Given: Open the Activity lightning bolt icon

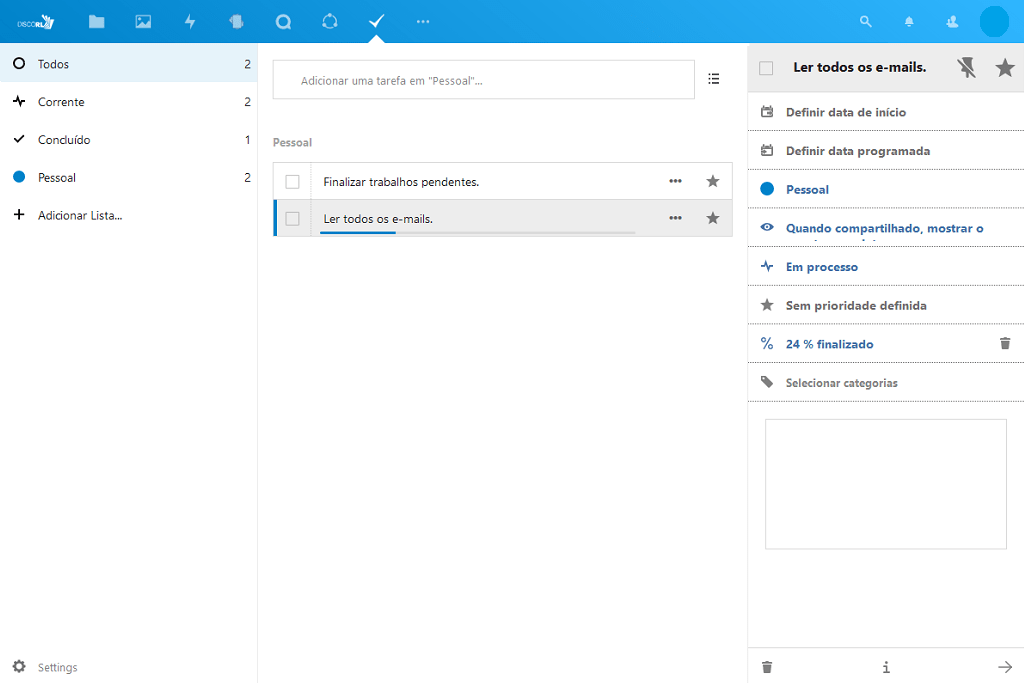Looking at the screenshot, I should (x=190, y=21).
